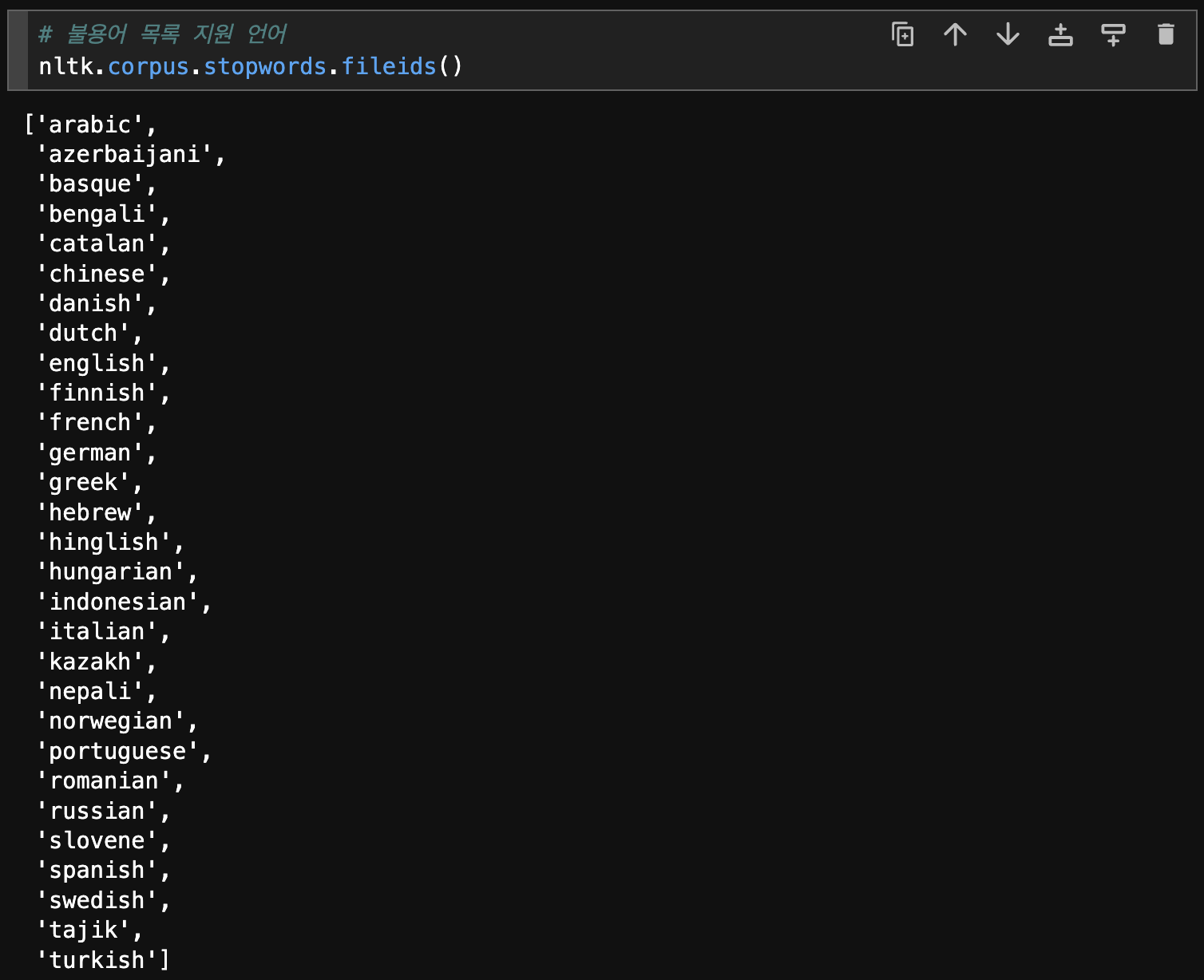Click the 'catalan' list entry
Viewport: 1204px width, 980px height.
pos(97,243)
